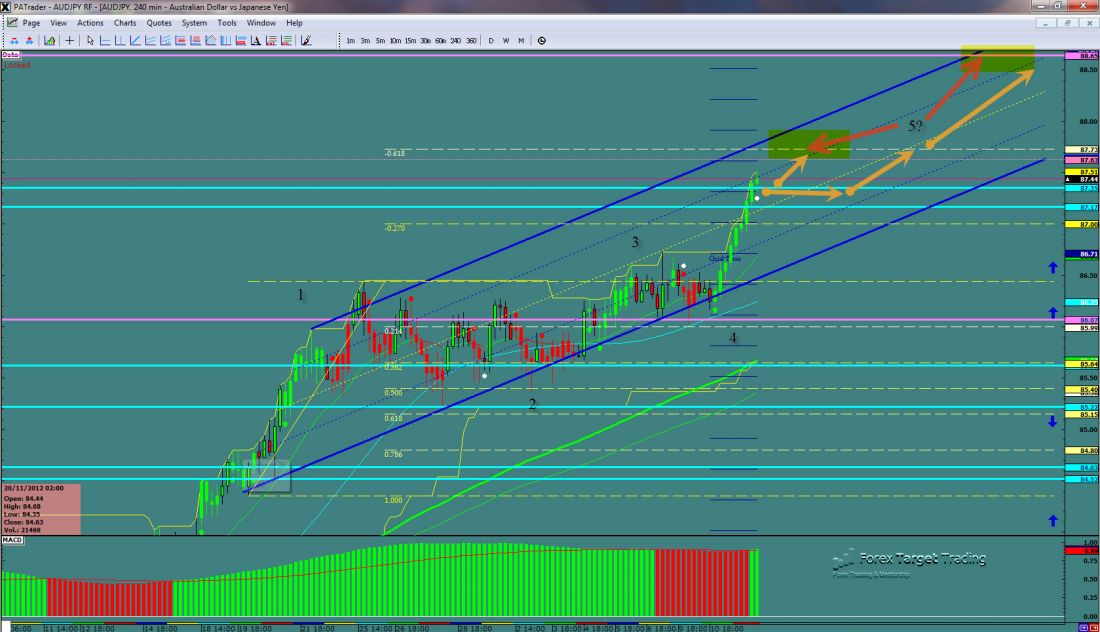Click the Window menu item

261,22
